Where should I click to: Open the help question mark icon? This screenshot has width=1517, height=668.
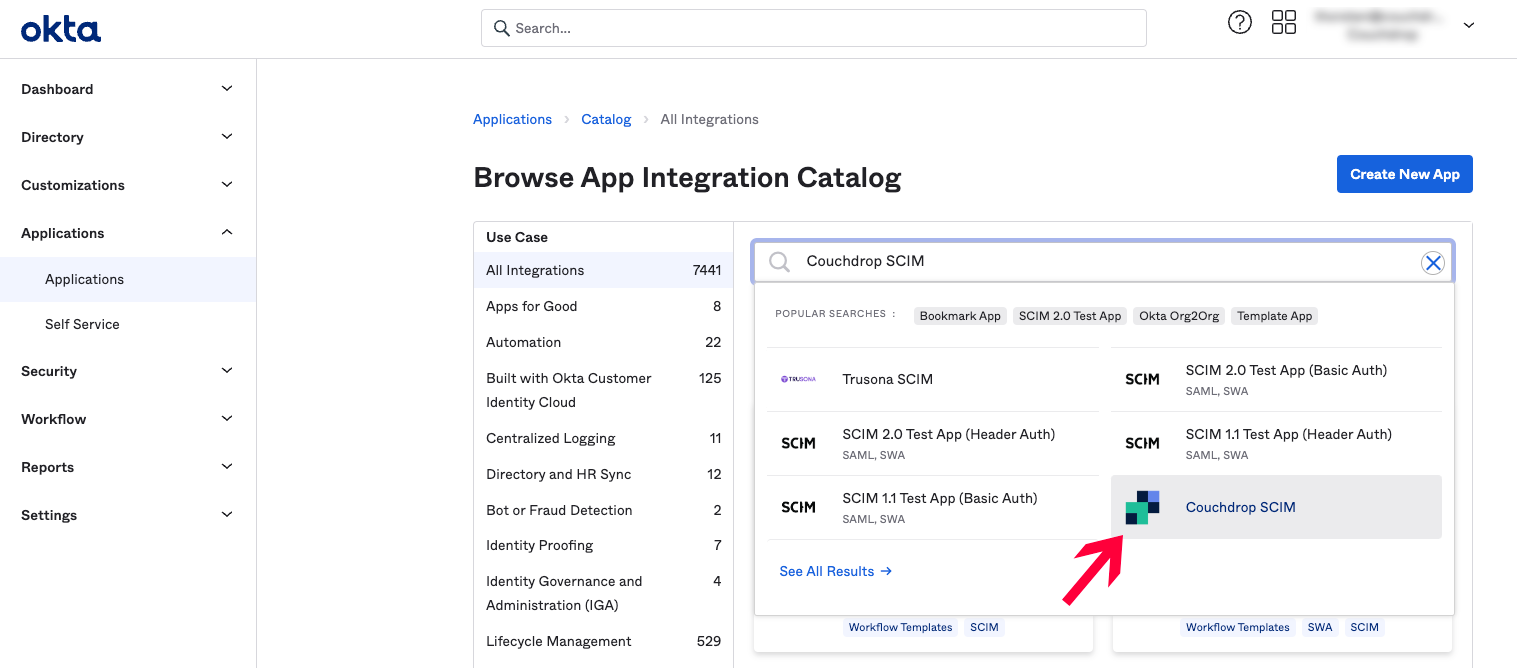1240,22
